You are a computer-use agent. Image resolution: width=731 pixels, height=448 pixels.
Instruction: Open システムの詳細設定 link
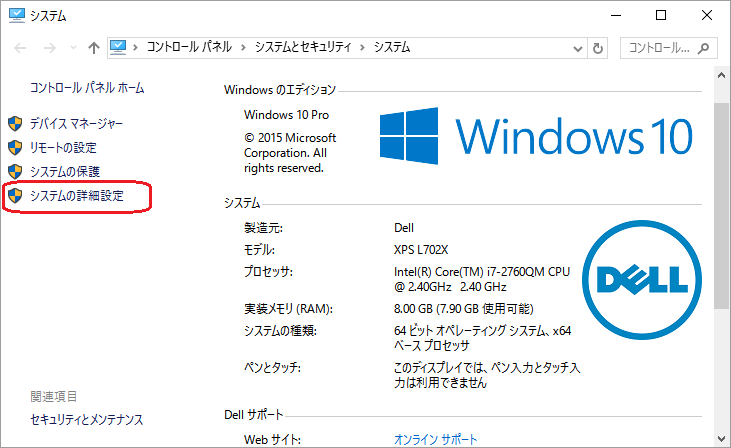77,196
